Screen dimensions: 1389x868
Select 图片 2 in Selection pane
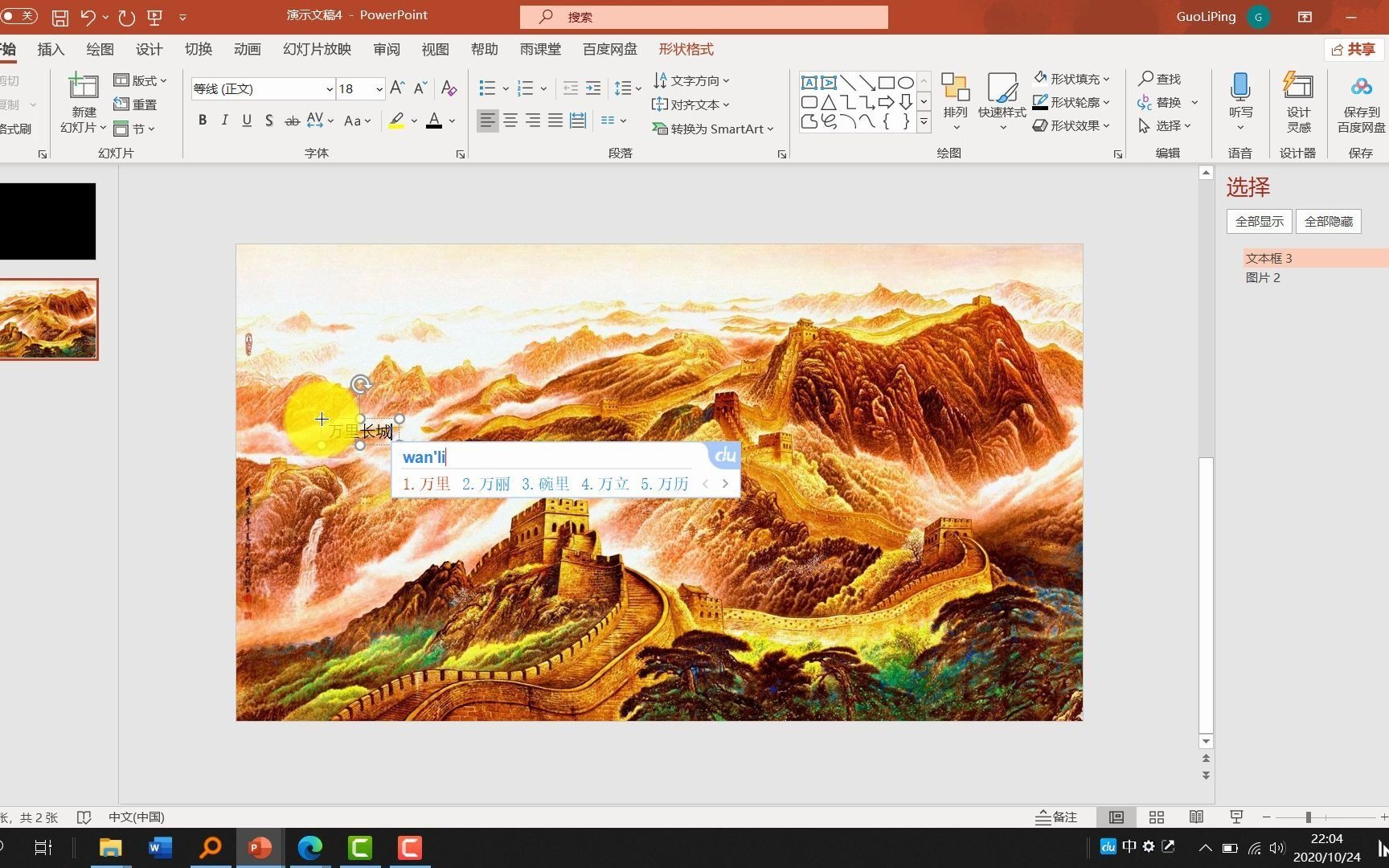click(x=1263, y=277)
